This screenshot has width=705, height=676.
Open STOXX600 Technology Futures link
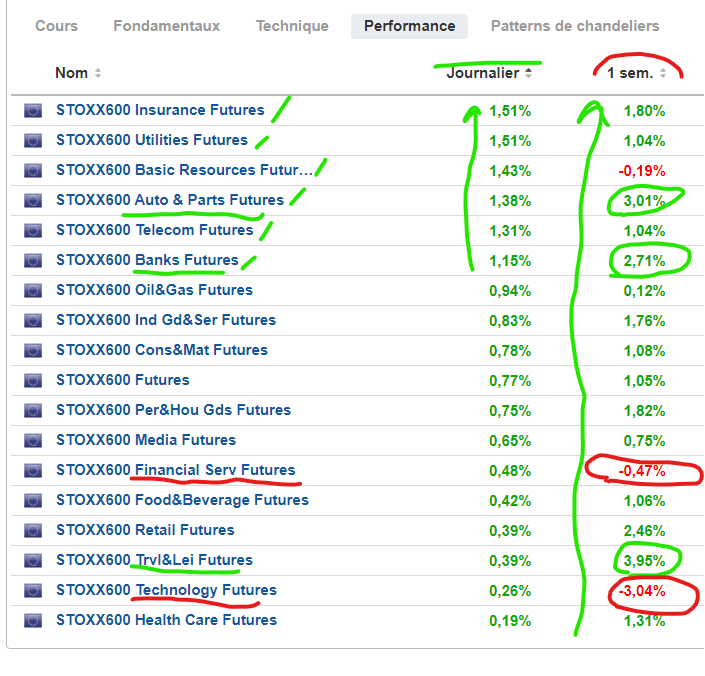click(166, 590)
